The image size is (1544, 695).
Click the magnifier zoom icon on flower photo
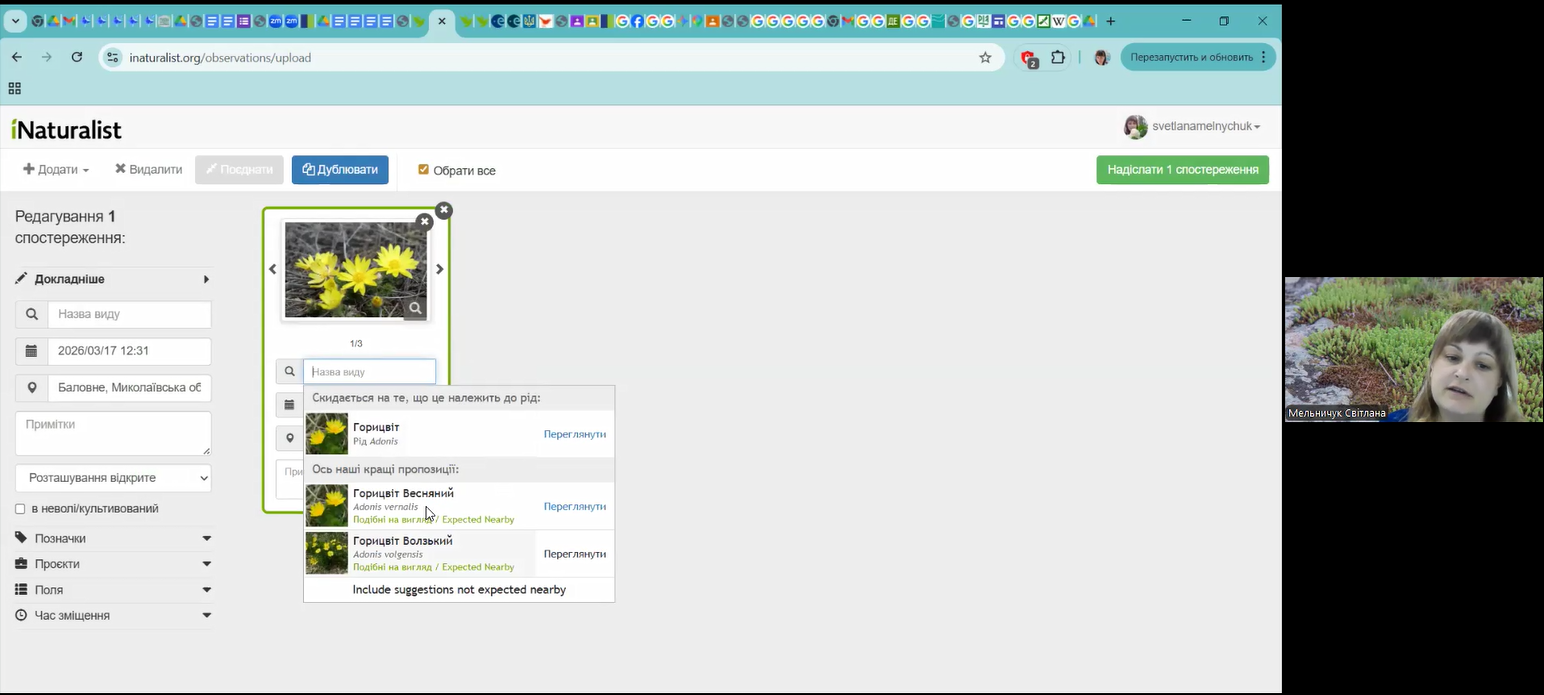click(415, 308)
